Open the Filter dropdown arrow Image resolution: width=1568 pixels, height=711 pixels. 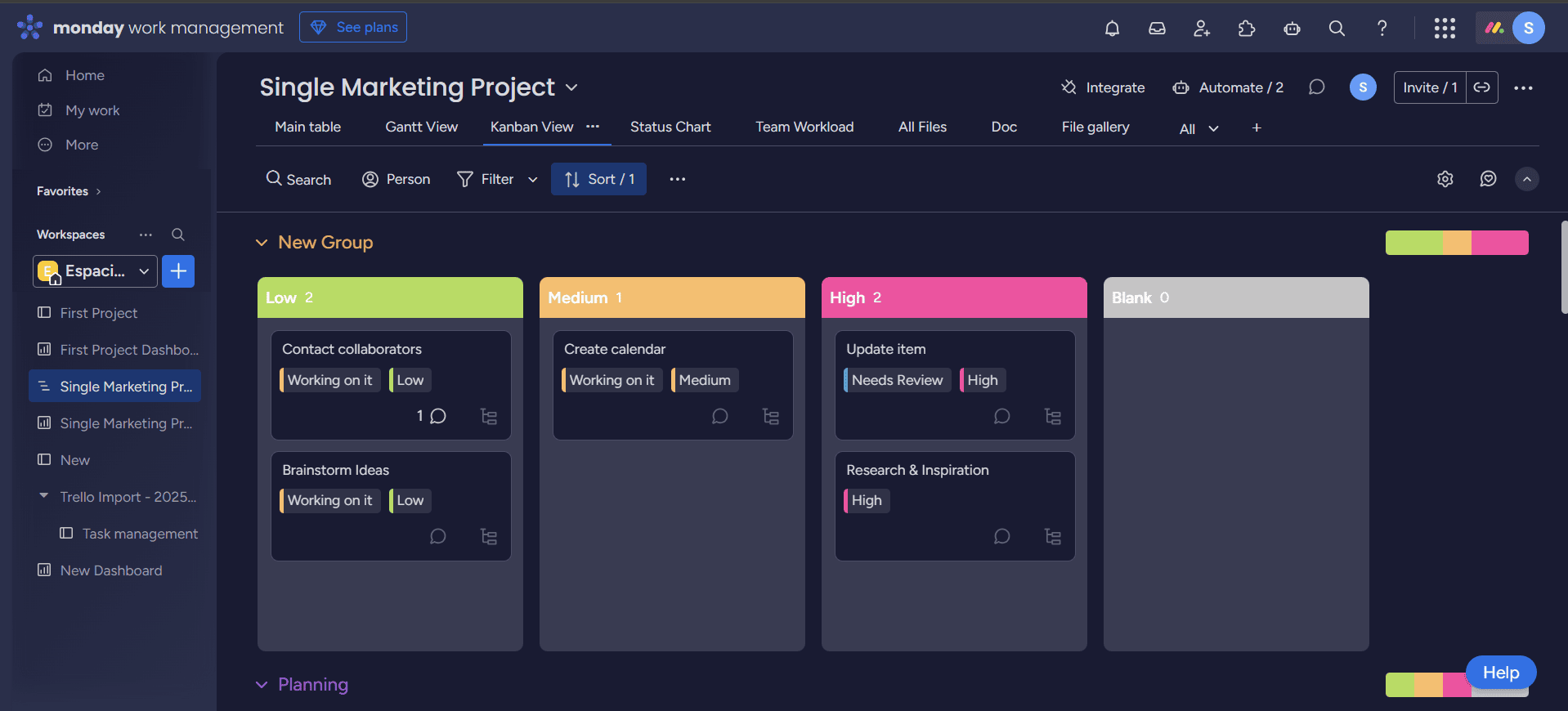click(533, 180)
